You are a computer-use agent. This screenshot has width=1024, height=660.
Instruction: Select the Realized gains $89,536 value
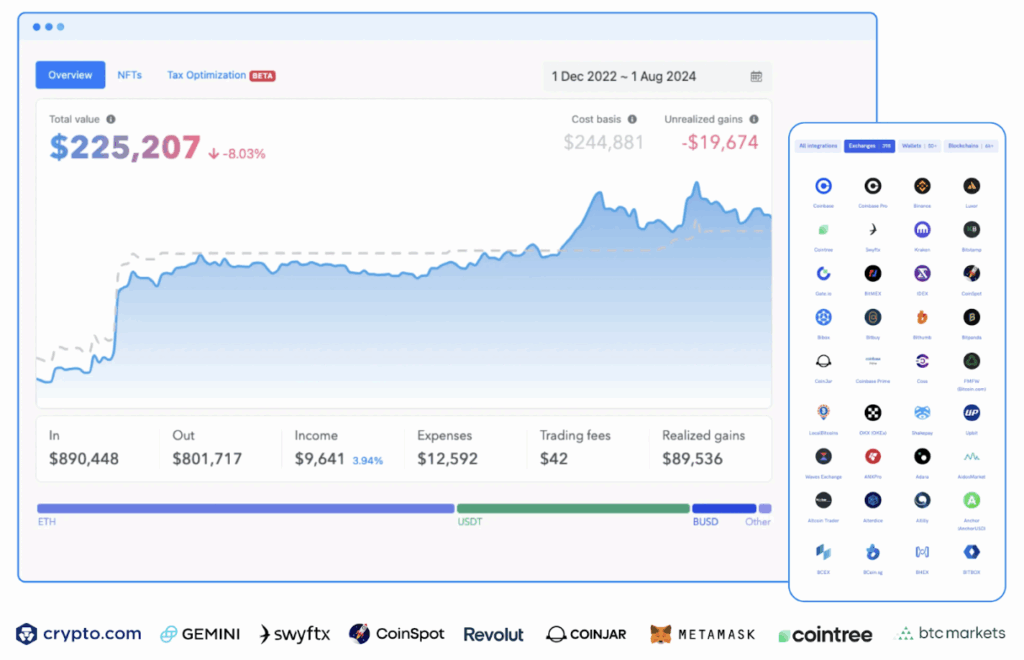[692, 459]
